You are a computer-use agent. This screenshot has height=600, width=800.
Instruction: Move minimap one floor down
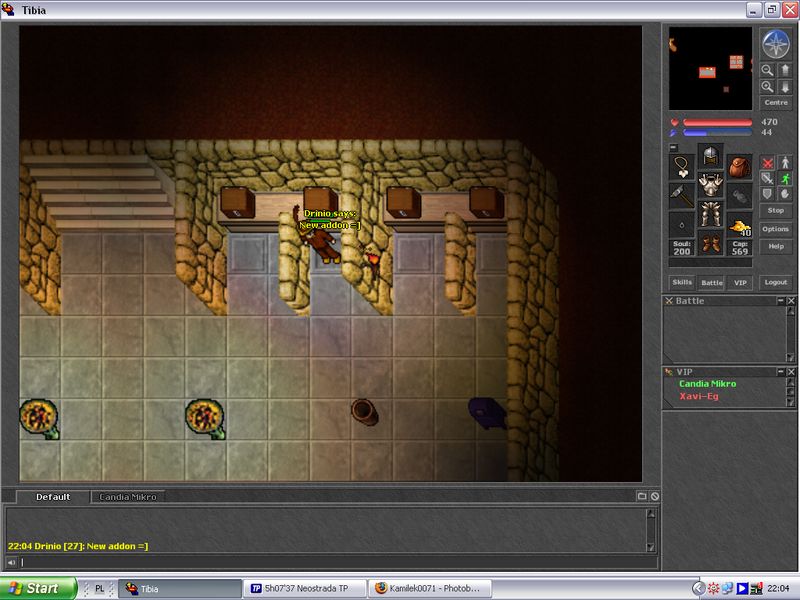point(785,87)
